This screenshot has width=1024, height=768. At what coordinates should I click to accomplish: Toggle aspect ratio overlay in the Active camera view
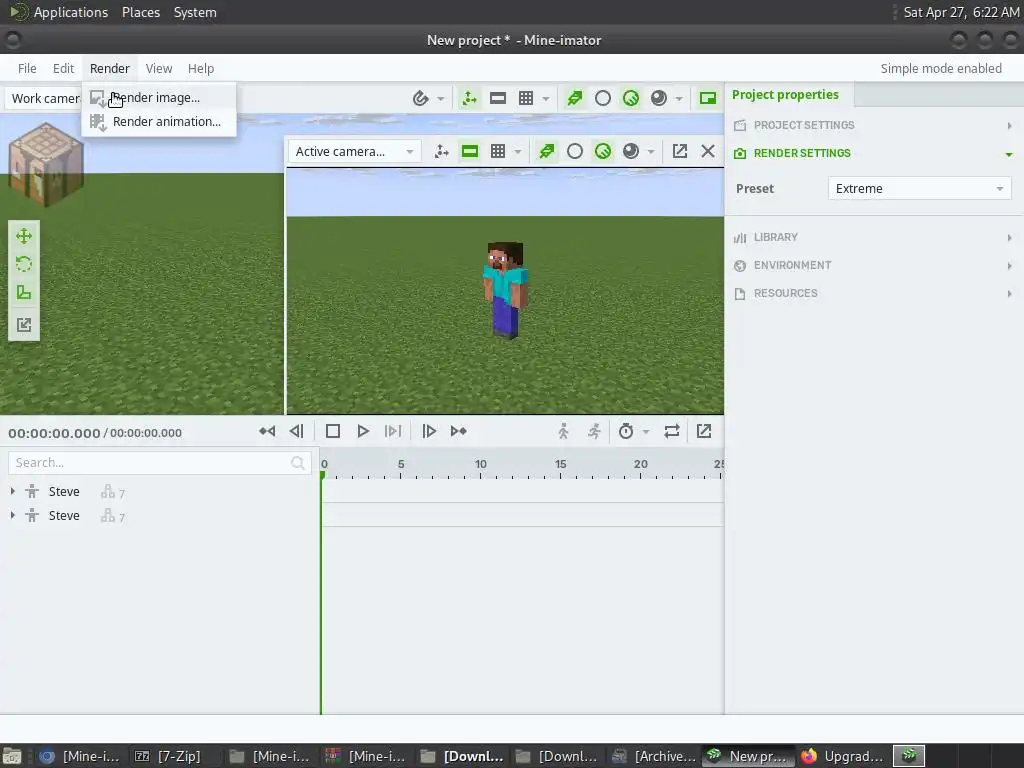[x=470, y=152]
